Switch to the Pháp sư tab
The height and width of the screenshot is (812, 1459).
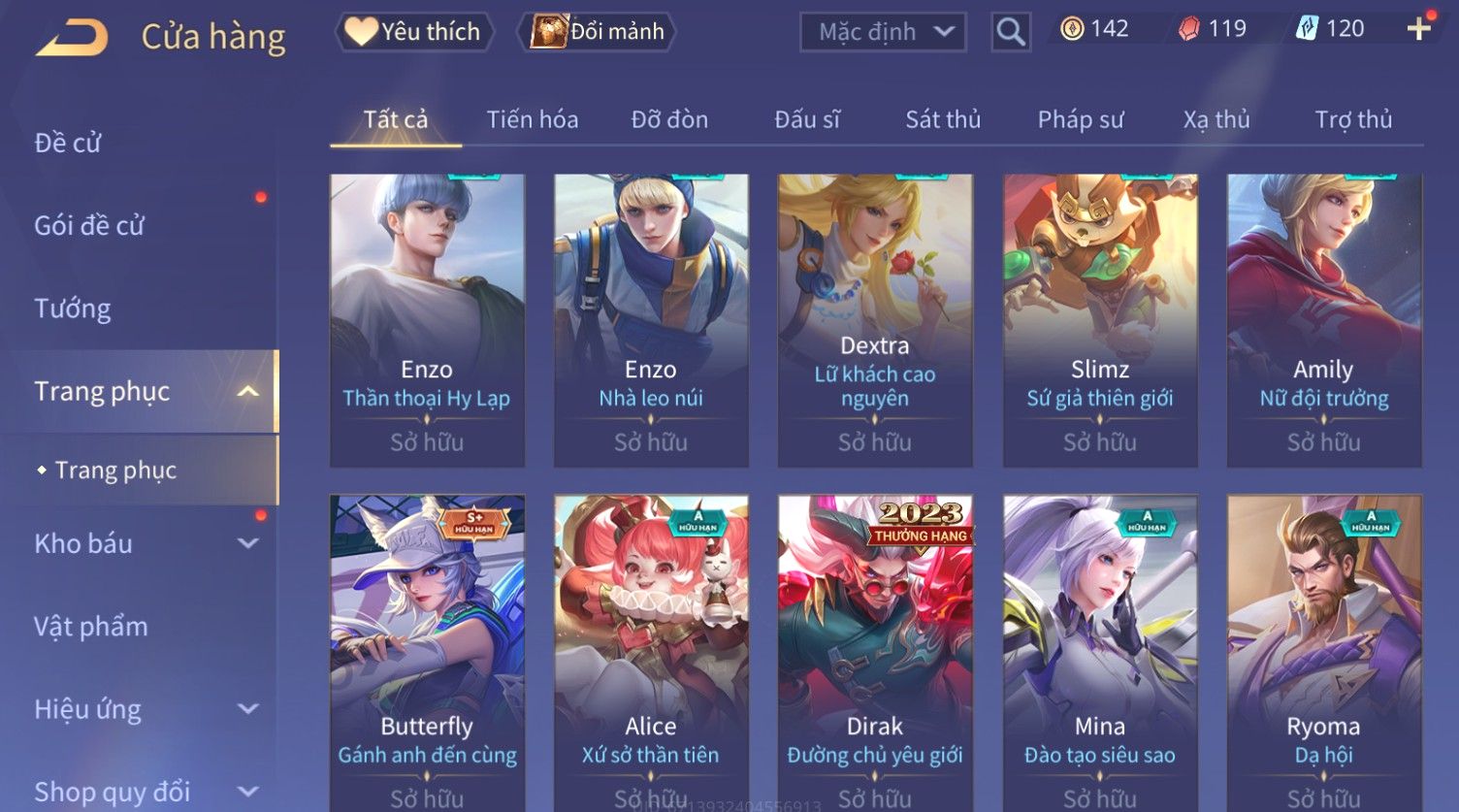pos(1081,119)
